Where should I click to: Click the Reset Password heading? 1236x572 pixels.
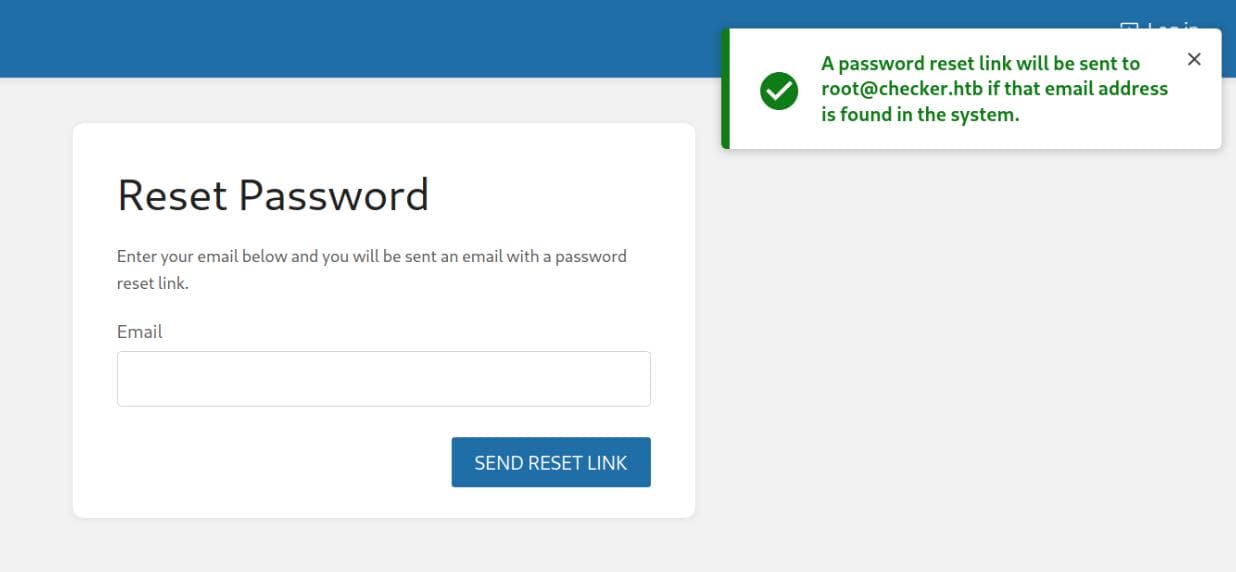click(273, 195)
